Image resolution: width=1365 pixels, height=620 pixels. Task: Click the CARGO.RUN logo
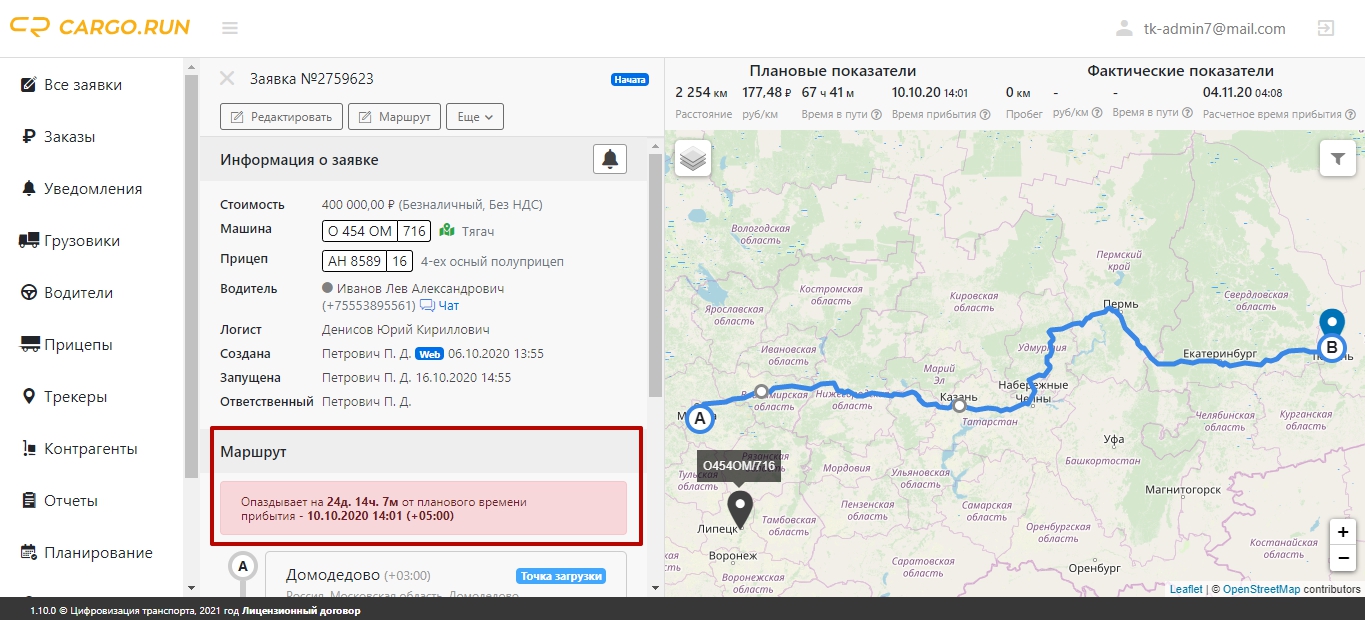pyautogui.click(x=100, y=27)
